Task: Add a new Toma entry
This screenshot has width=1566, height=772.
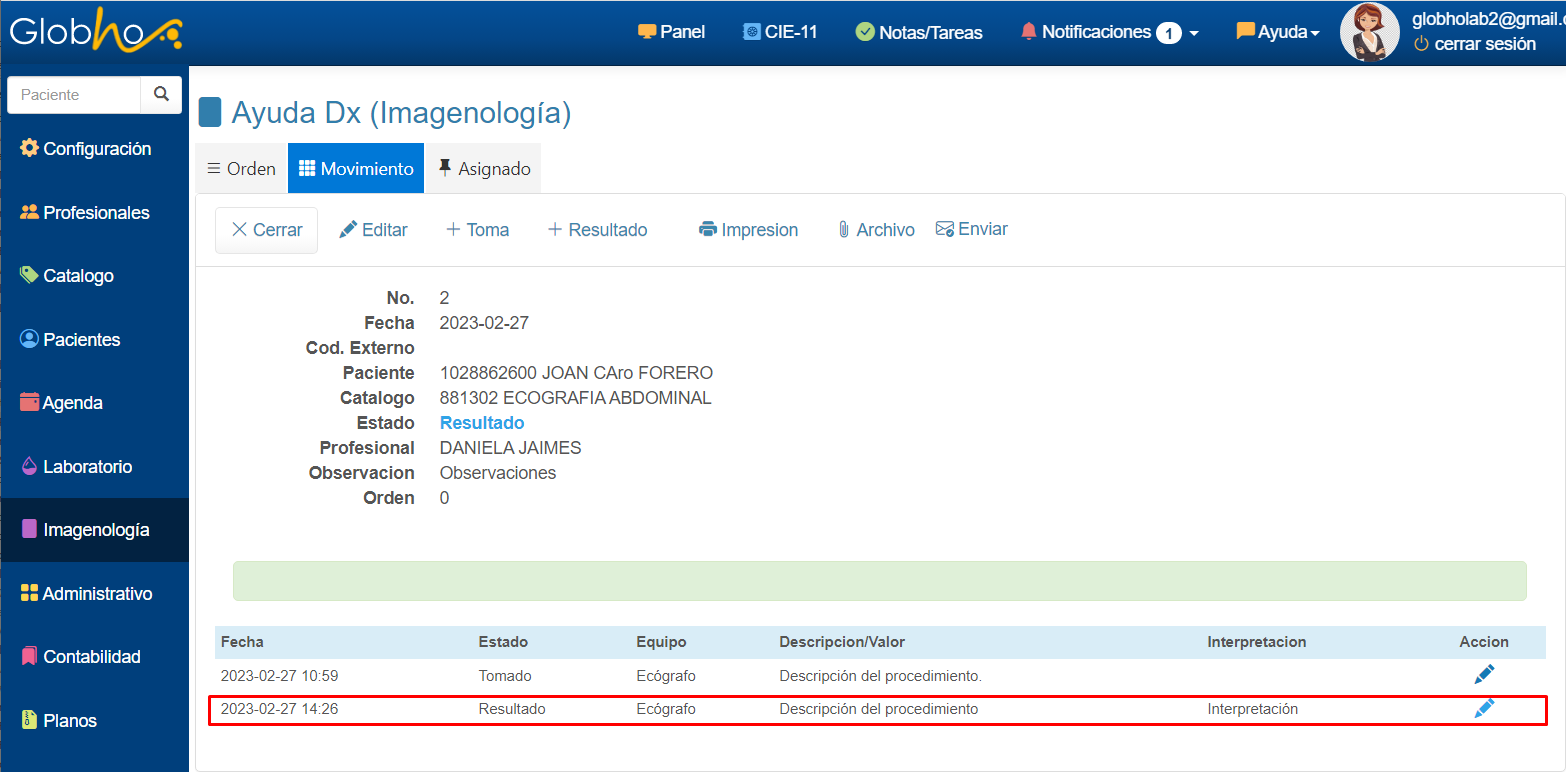Action: pyautogui.click(x=477, y=230)
